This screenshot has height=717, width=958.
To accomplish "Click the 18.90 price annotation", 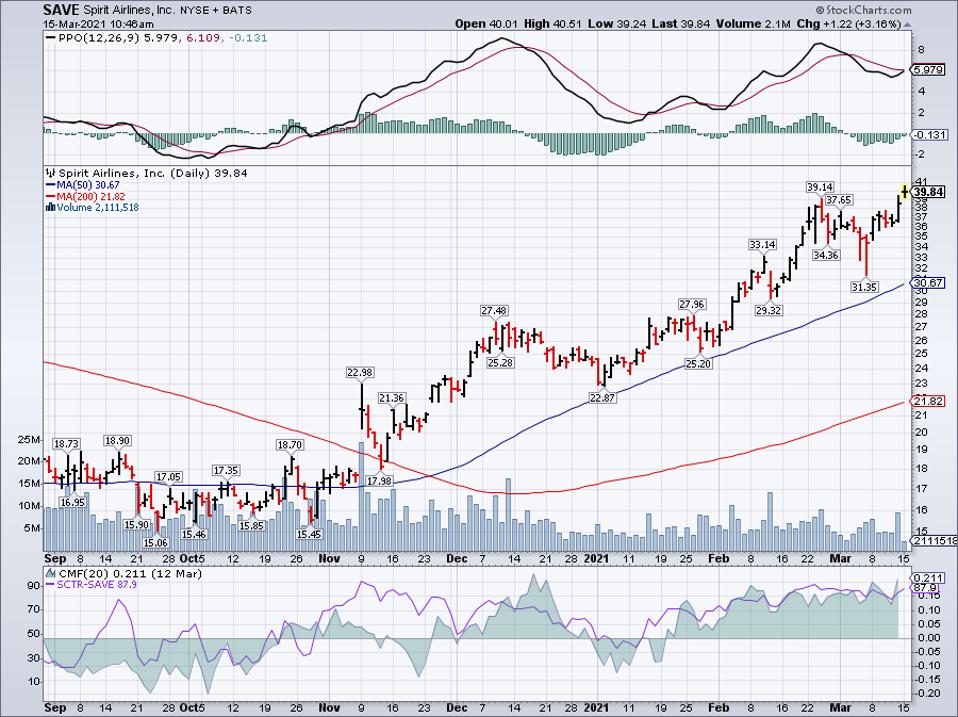I will pyautogui.click(x=117, y=441).
